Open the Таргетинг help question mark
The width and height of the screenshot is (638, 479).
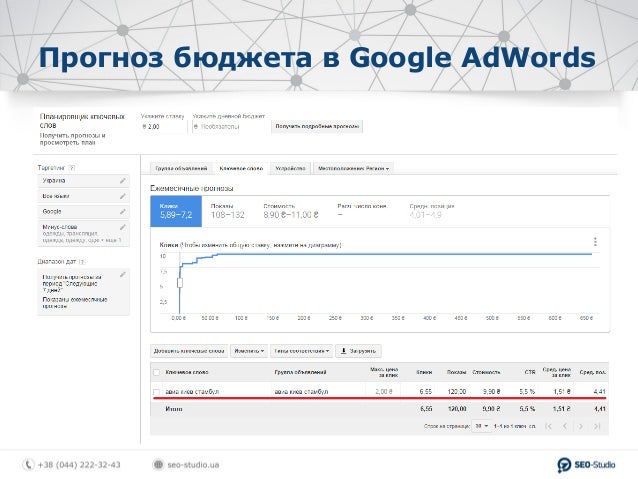72,168
